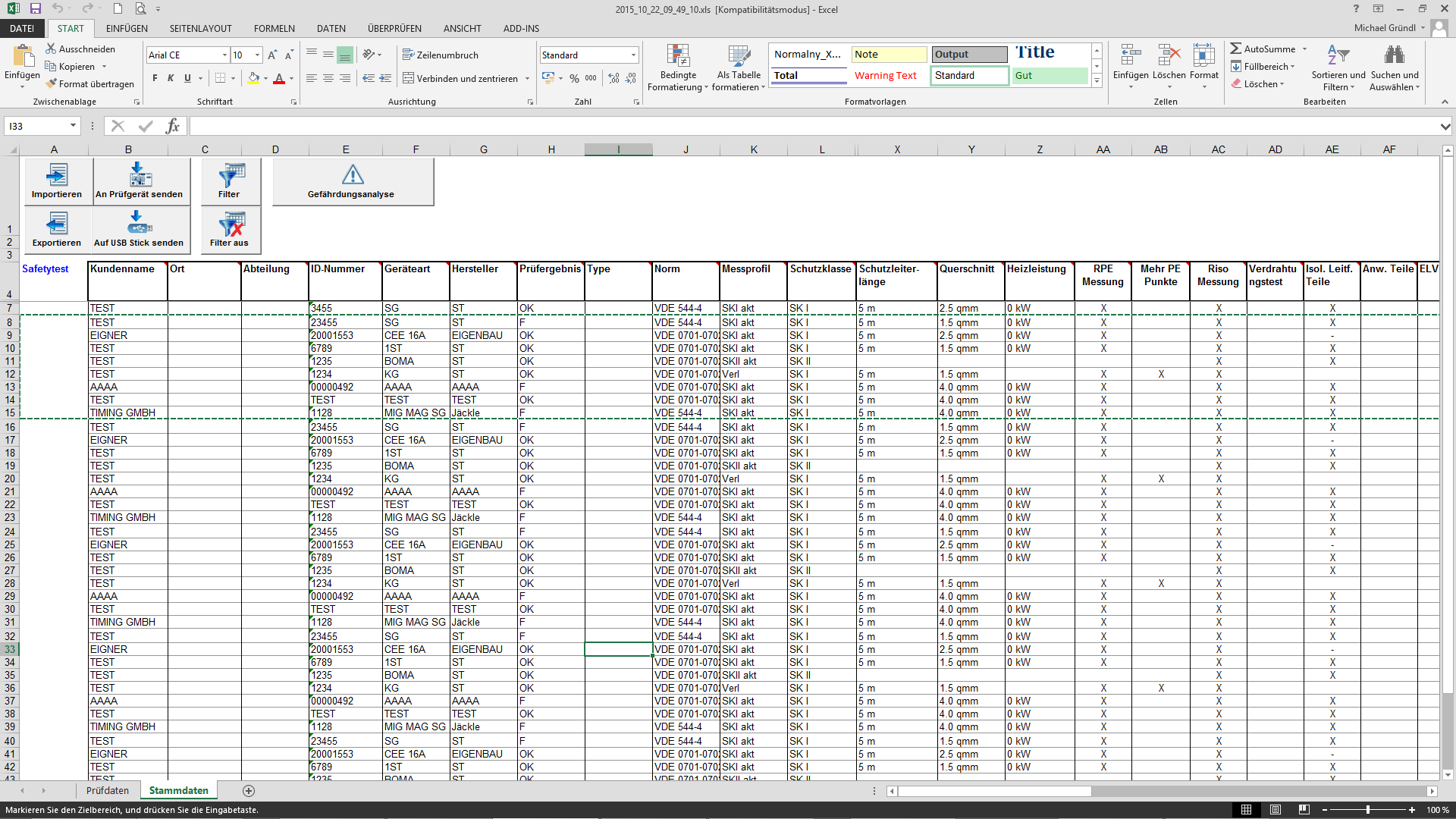Image resolution: width=1456 pixels, height=819 pixels.
Task: Toggle bold formatting F button
Action: point(155,78)
